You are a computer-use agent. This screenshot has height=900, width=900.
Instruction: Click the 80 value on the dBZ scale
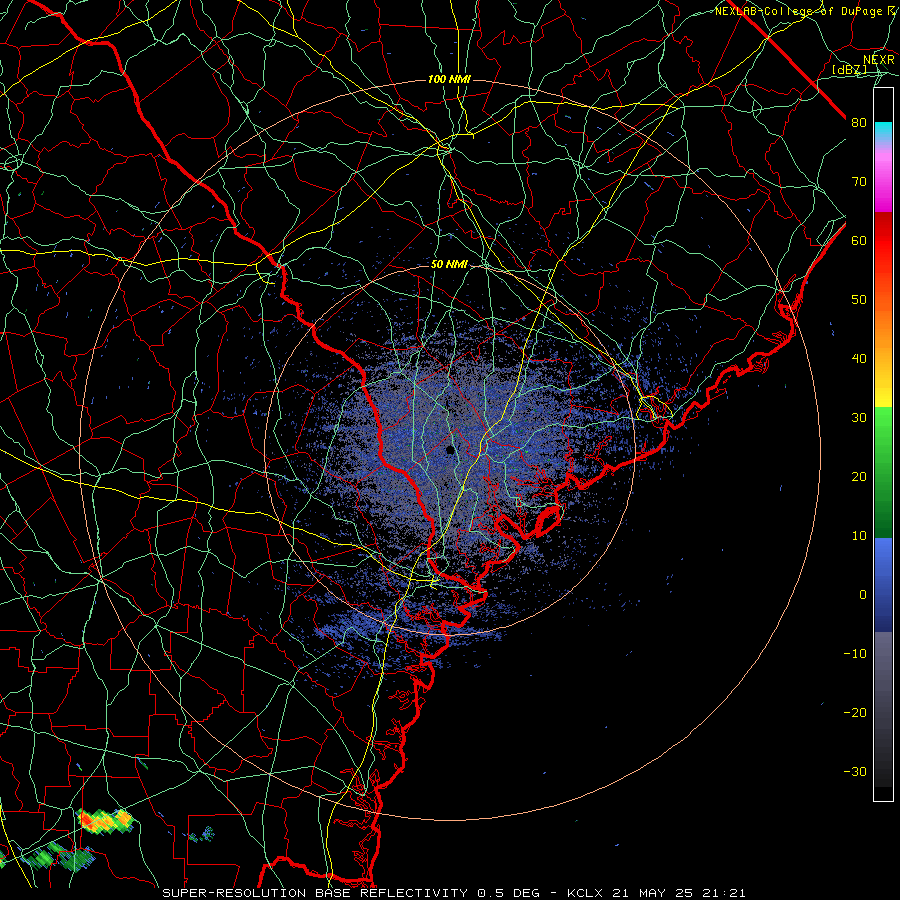[x=859, y=123]
